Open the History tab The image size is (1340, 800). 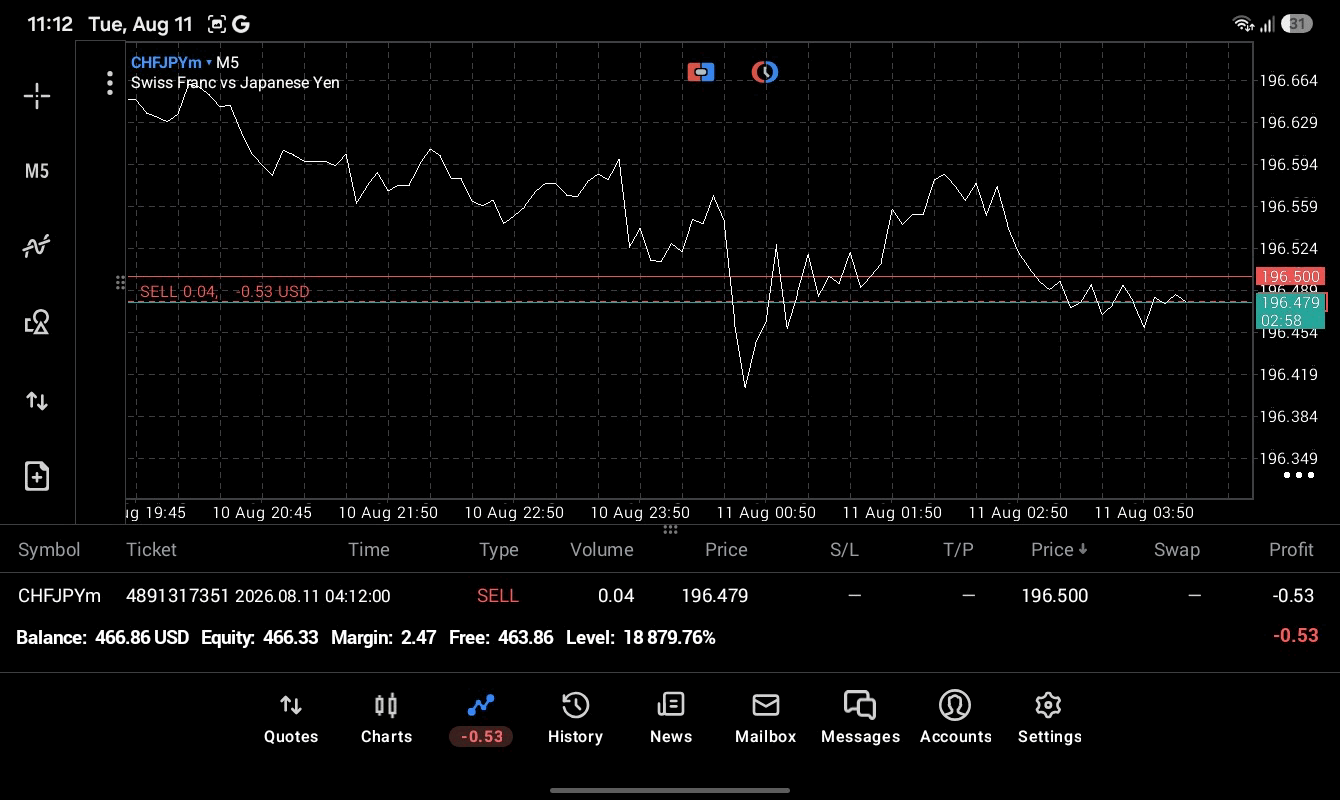575,719
